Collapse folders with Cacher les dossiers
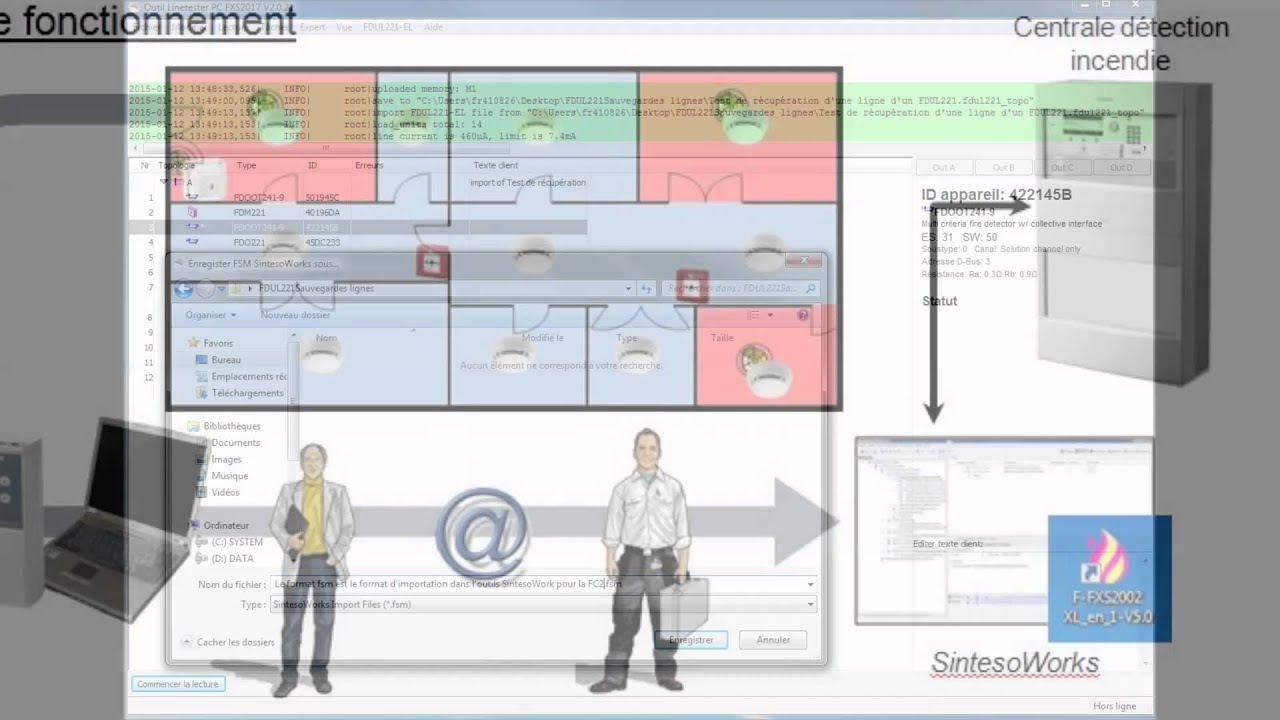 tap(228, 642)
